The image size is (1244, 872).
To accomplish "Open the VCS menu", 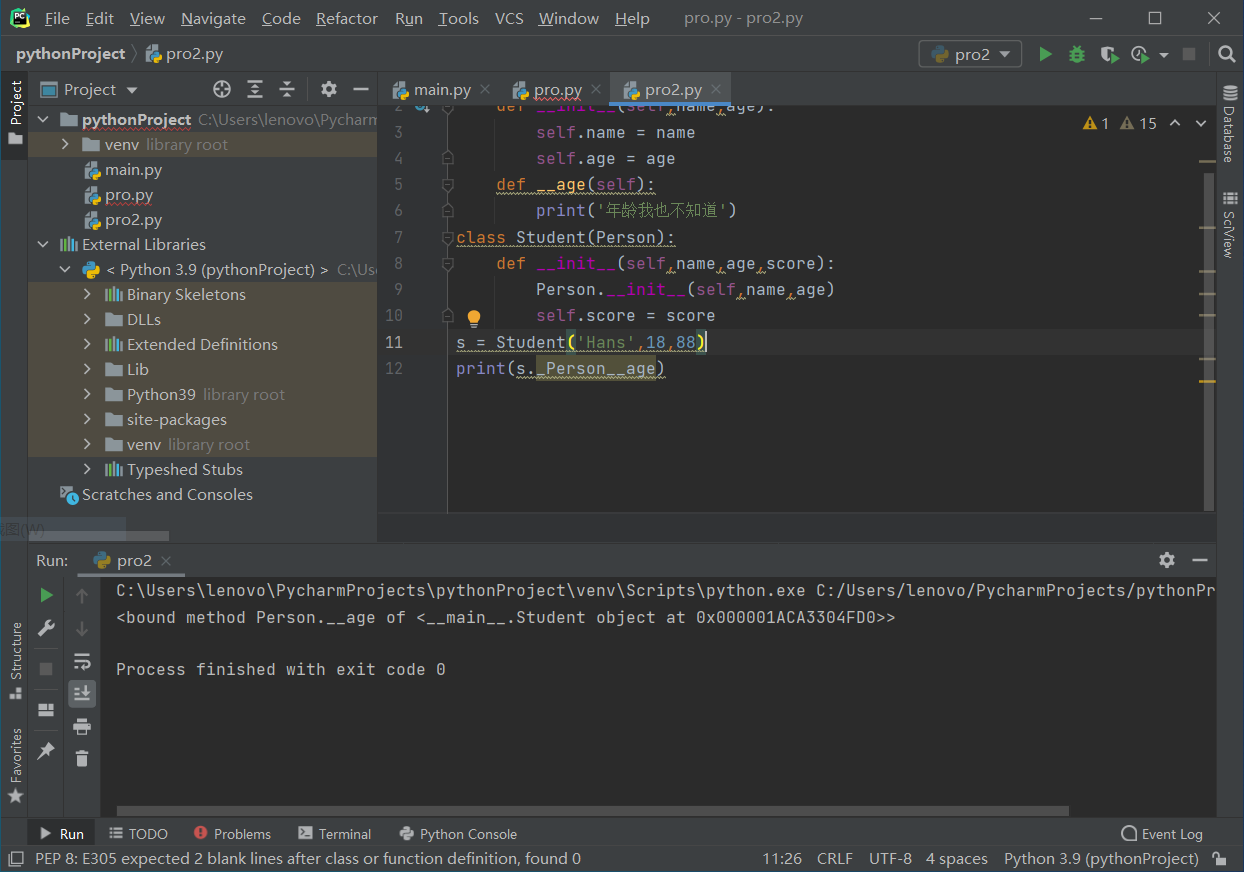I will coord(509,18).
